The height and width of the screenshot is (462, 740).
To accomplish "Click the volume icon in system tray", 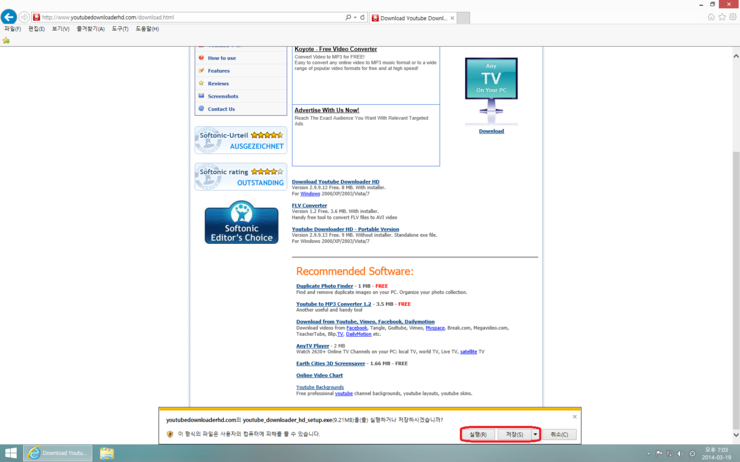I will (681, 454).
